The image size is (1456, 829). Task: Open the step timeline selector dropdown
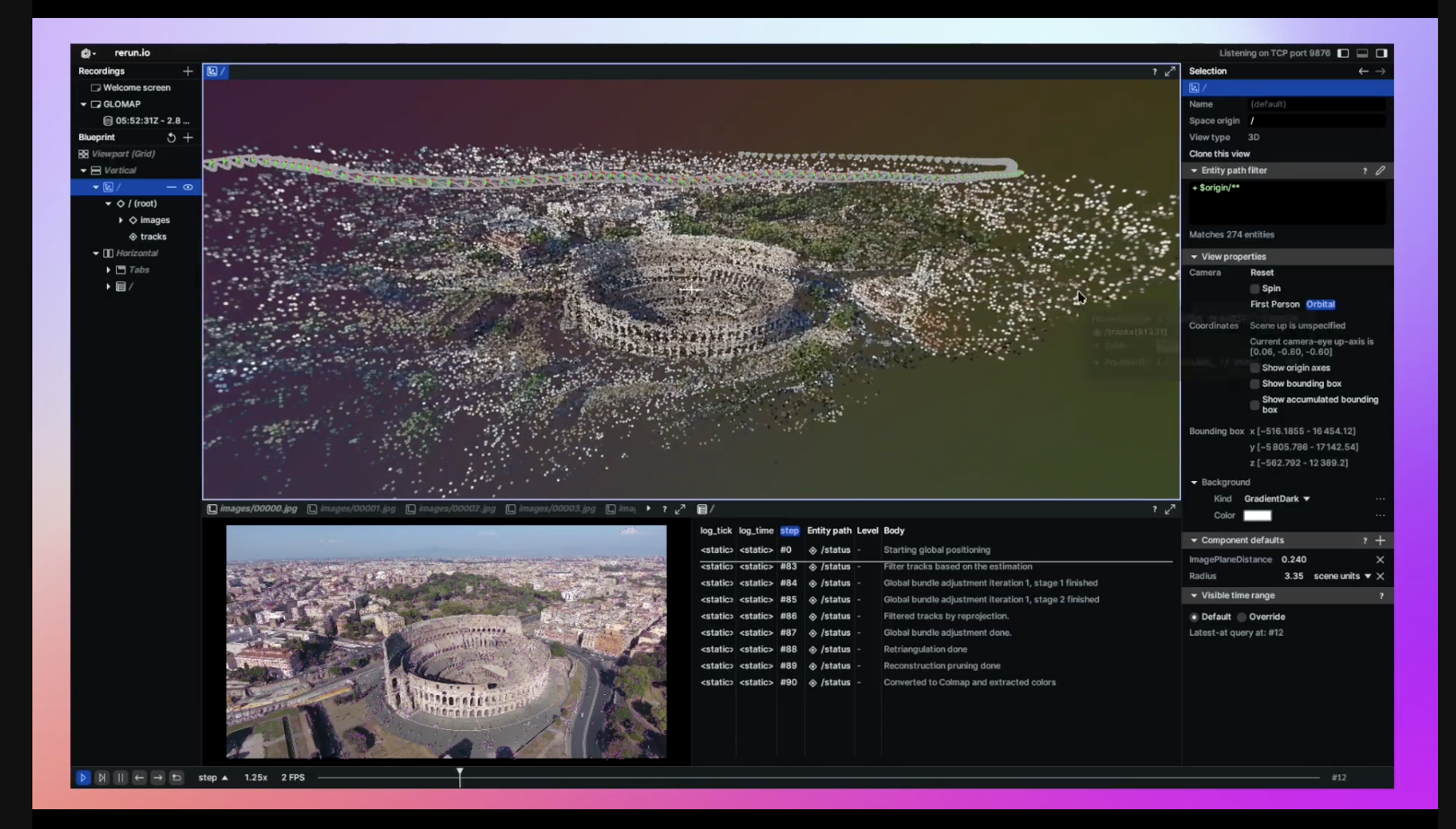coord(213,778)
